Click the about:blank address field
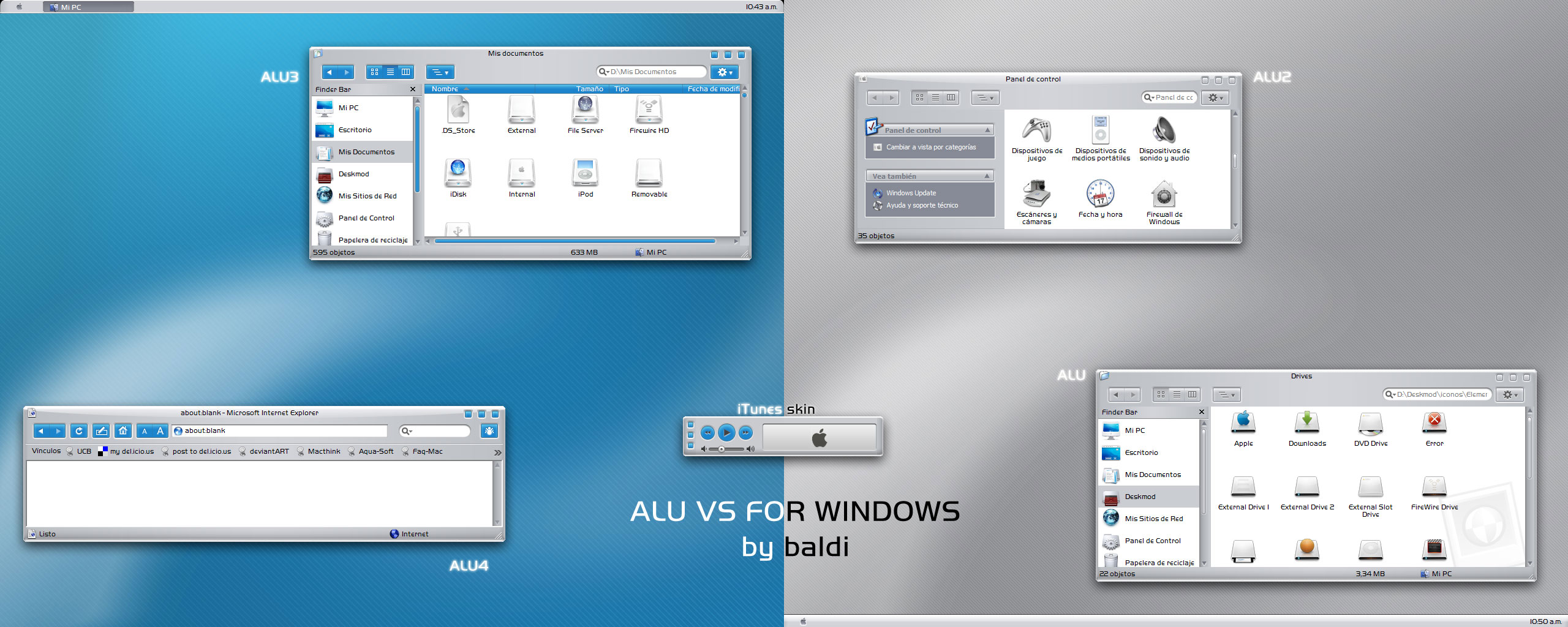This screenshot has width=1568, height=627. coord(280,431)
